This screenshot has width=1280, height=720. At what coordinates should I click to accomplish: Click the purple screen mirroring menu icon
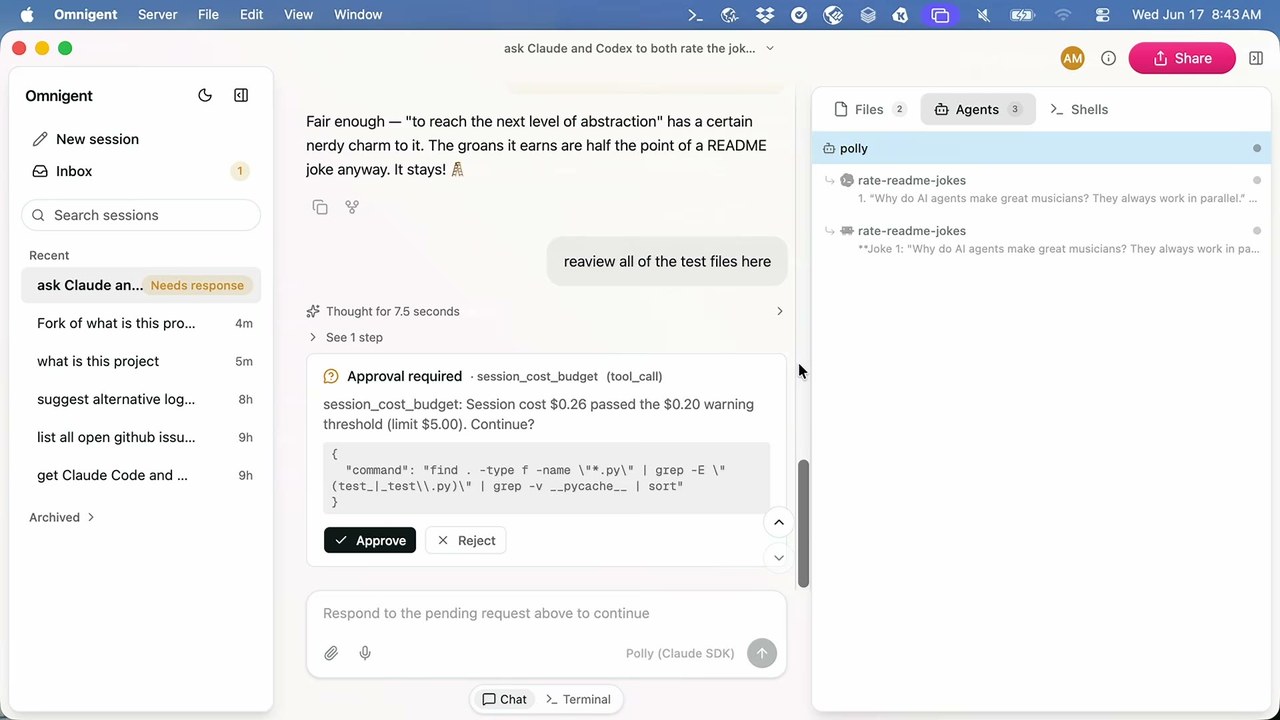point(939,14)
